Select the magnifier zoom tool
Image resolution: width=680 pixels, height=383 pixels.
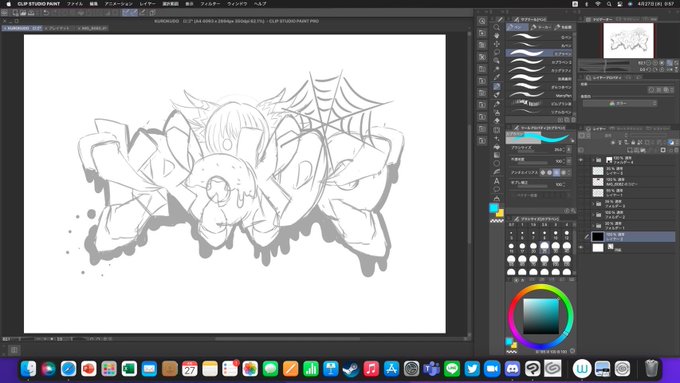click(x=497, y=27)
